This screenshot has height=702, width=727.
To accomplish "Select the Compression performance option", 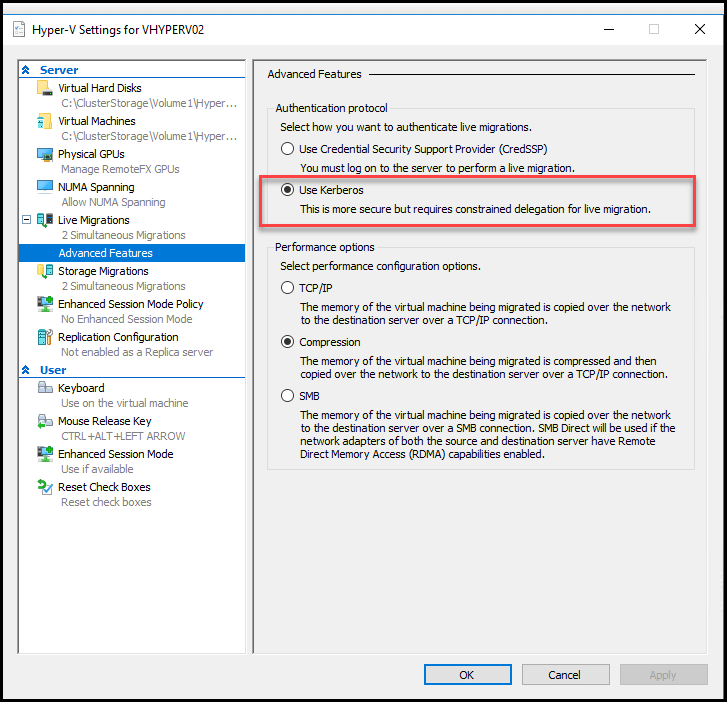I will pyautogui.click(x=287, y=342).
